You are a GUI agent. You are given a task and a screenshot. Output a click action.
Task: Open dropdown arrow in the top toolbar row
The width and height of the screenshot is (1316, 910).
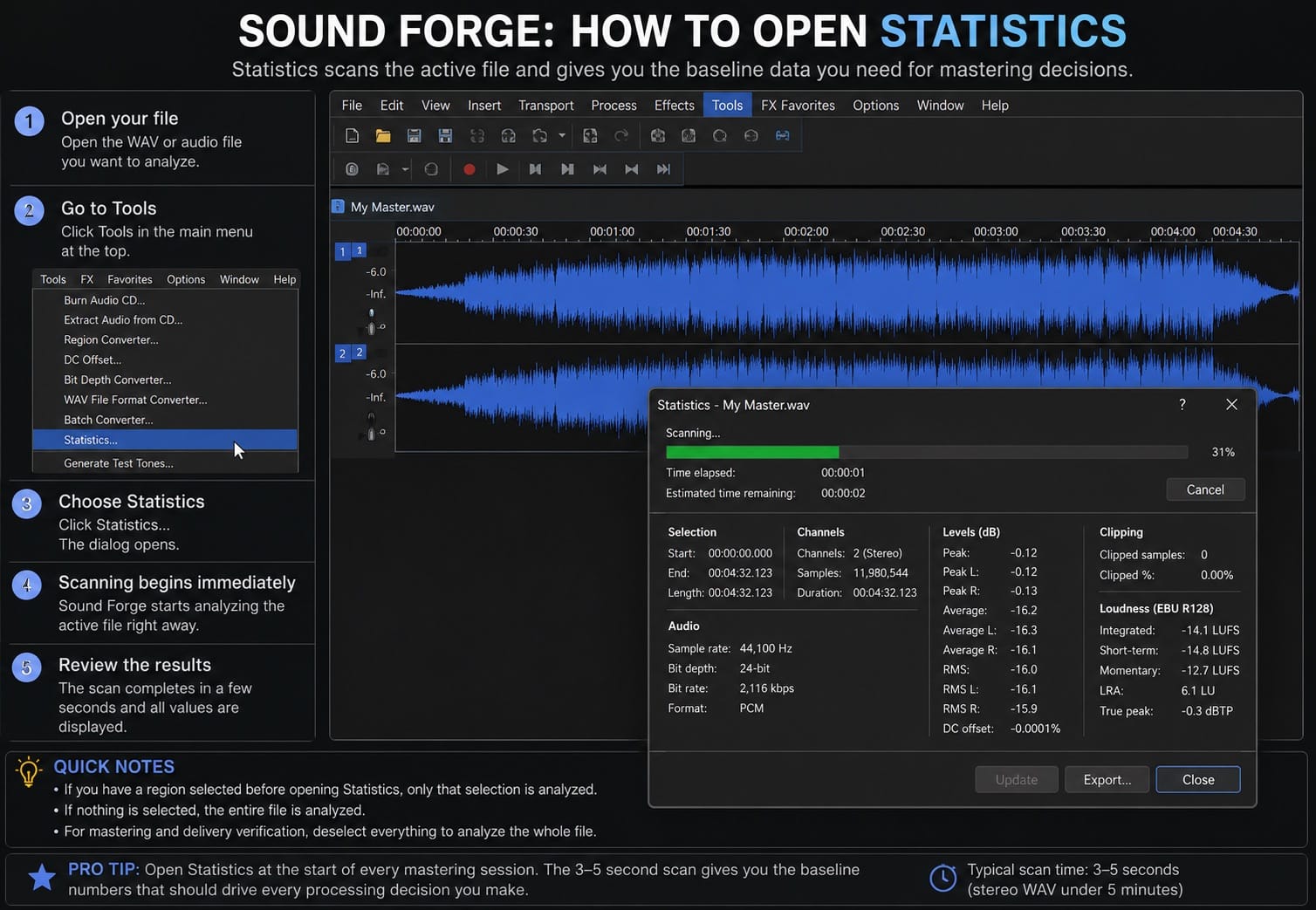(562, 135)
